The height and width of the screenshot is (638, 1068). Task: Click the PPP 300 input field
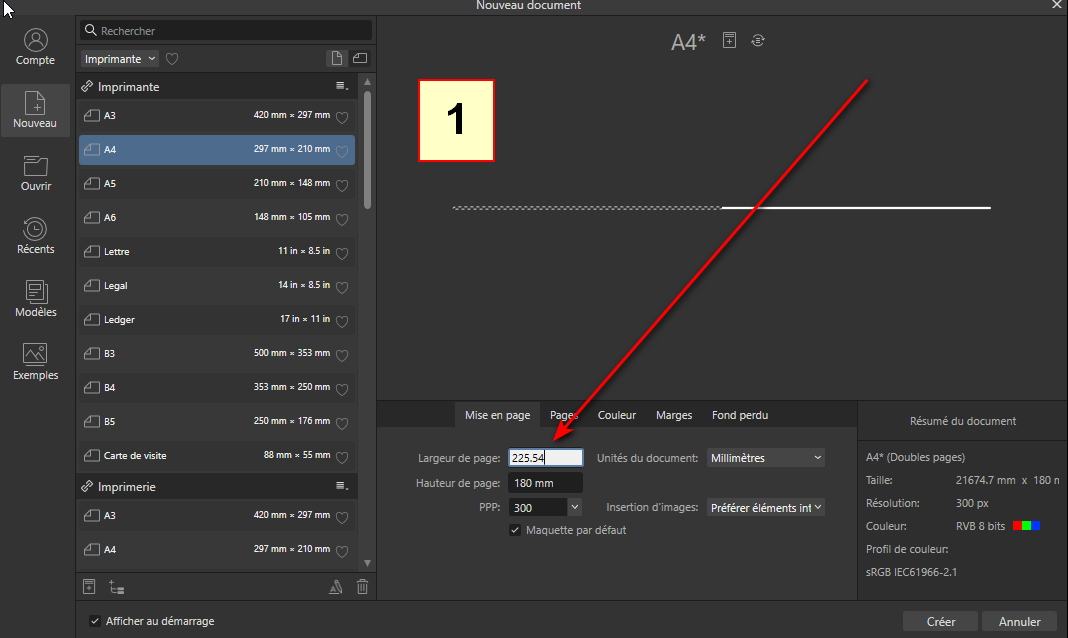(x=537, y=507)
